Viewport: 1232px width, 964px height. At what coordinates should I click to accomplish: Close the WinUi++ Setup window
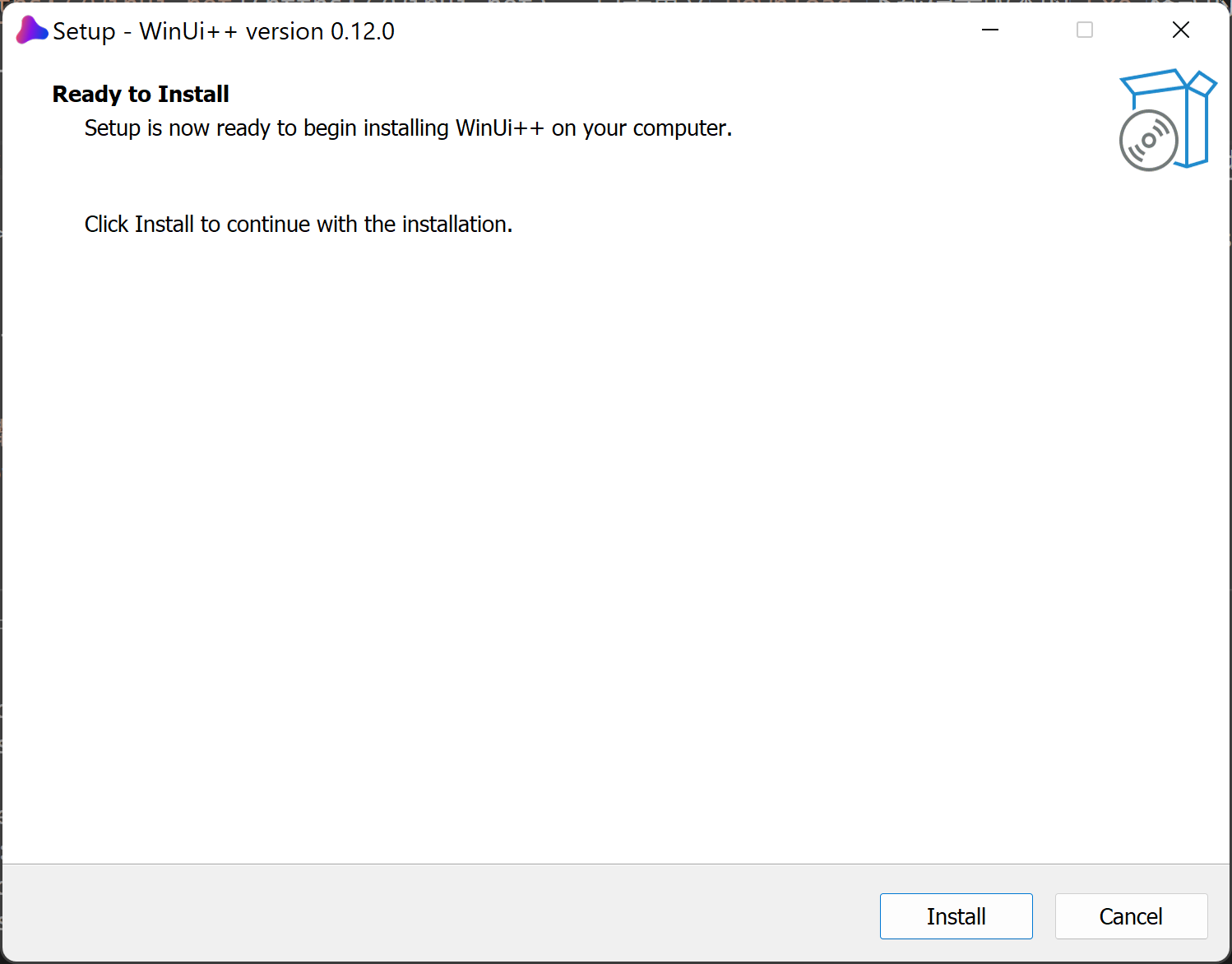1180,30
